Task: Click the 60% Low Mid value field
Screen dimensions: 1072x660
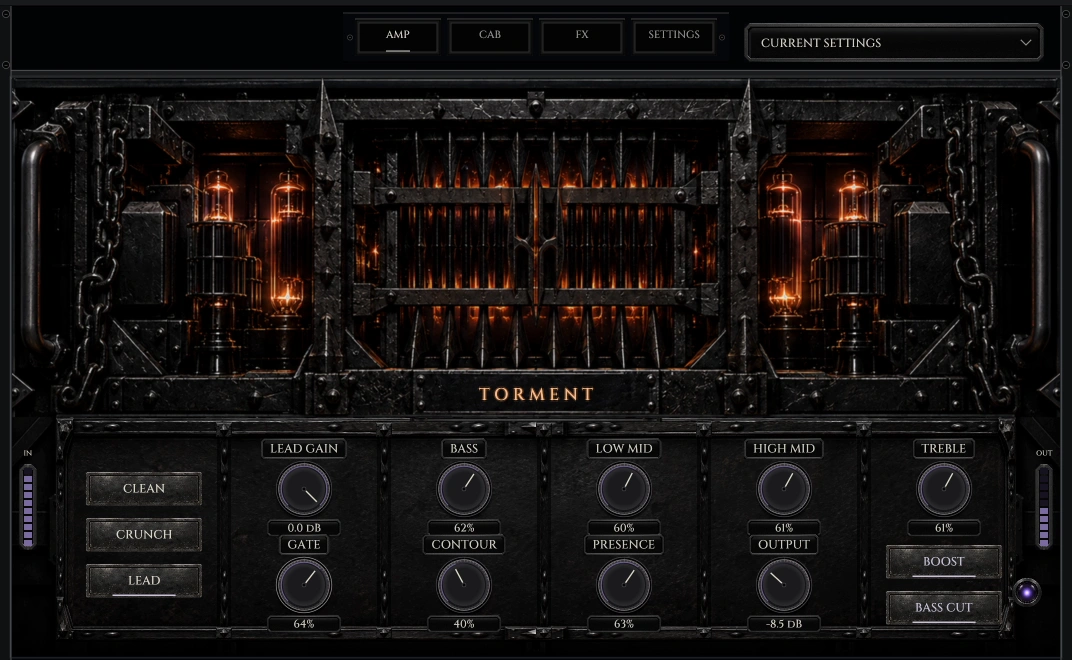Action: point(624,528)
